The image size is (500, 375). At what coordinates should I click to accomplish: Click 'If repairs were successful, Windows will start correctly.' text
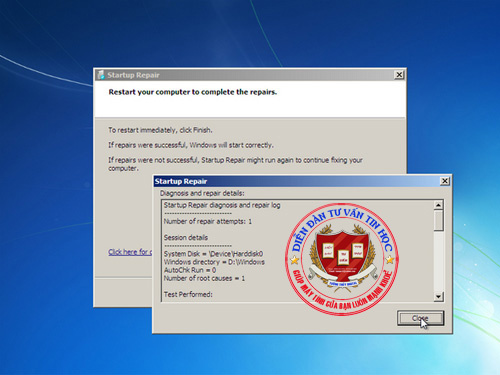tap(191, 145)
